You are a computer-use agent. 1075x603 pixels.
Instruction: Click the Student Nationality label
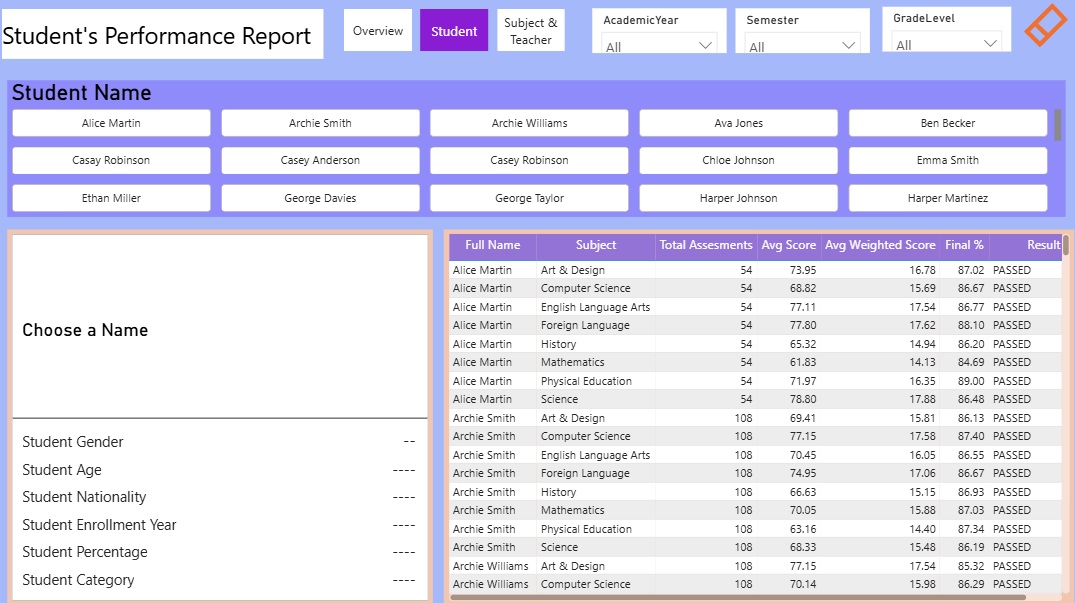84,497
